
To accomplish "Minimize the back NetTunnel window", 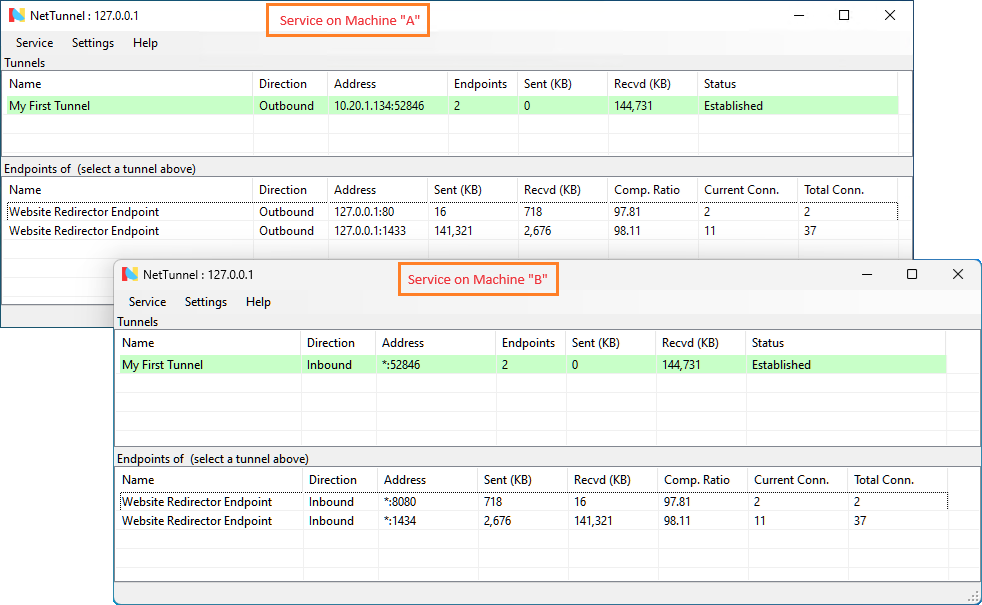I will pos(799,15).
